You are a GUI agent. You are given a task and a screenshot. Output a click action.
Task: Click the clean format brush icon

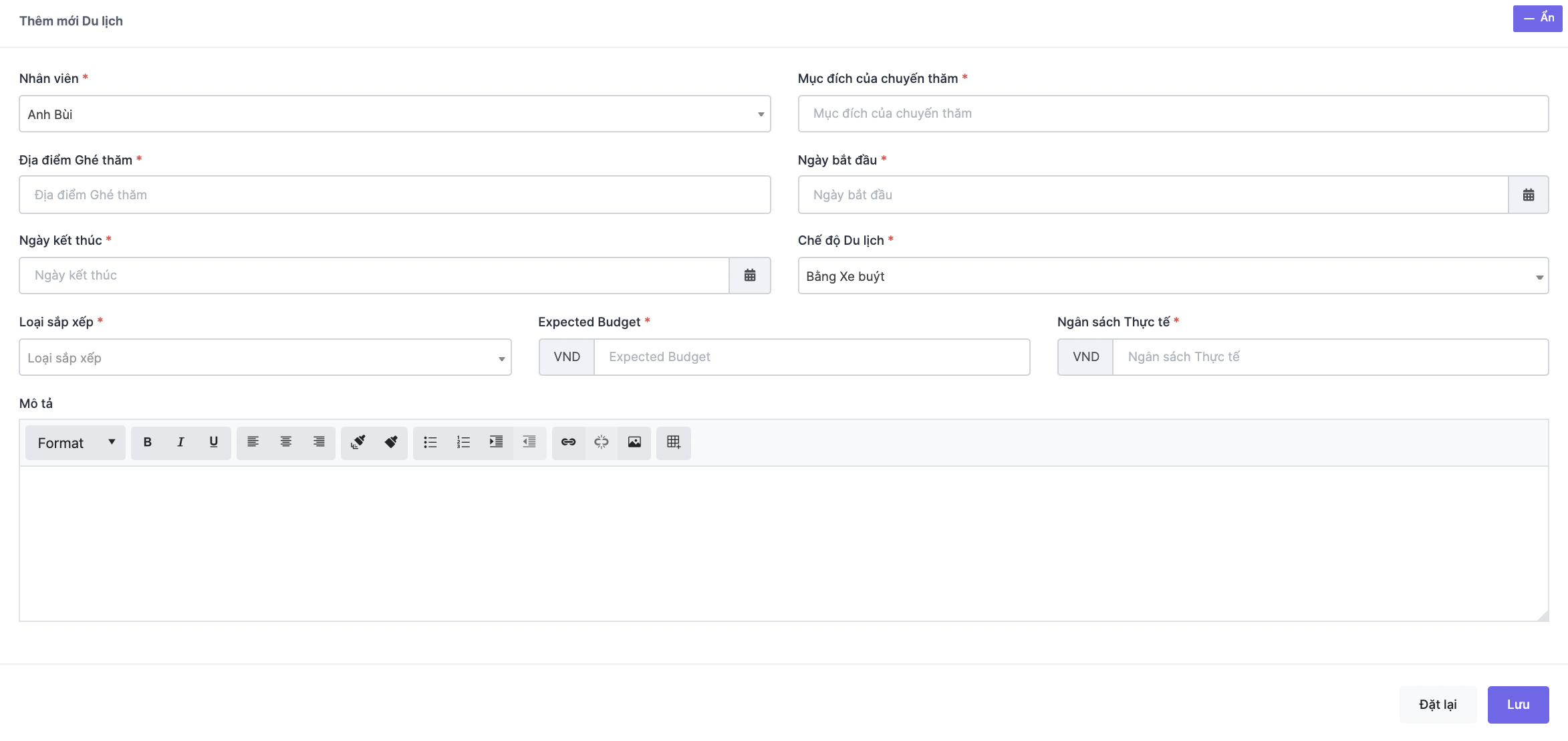tap(358, 442)
